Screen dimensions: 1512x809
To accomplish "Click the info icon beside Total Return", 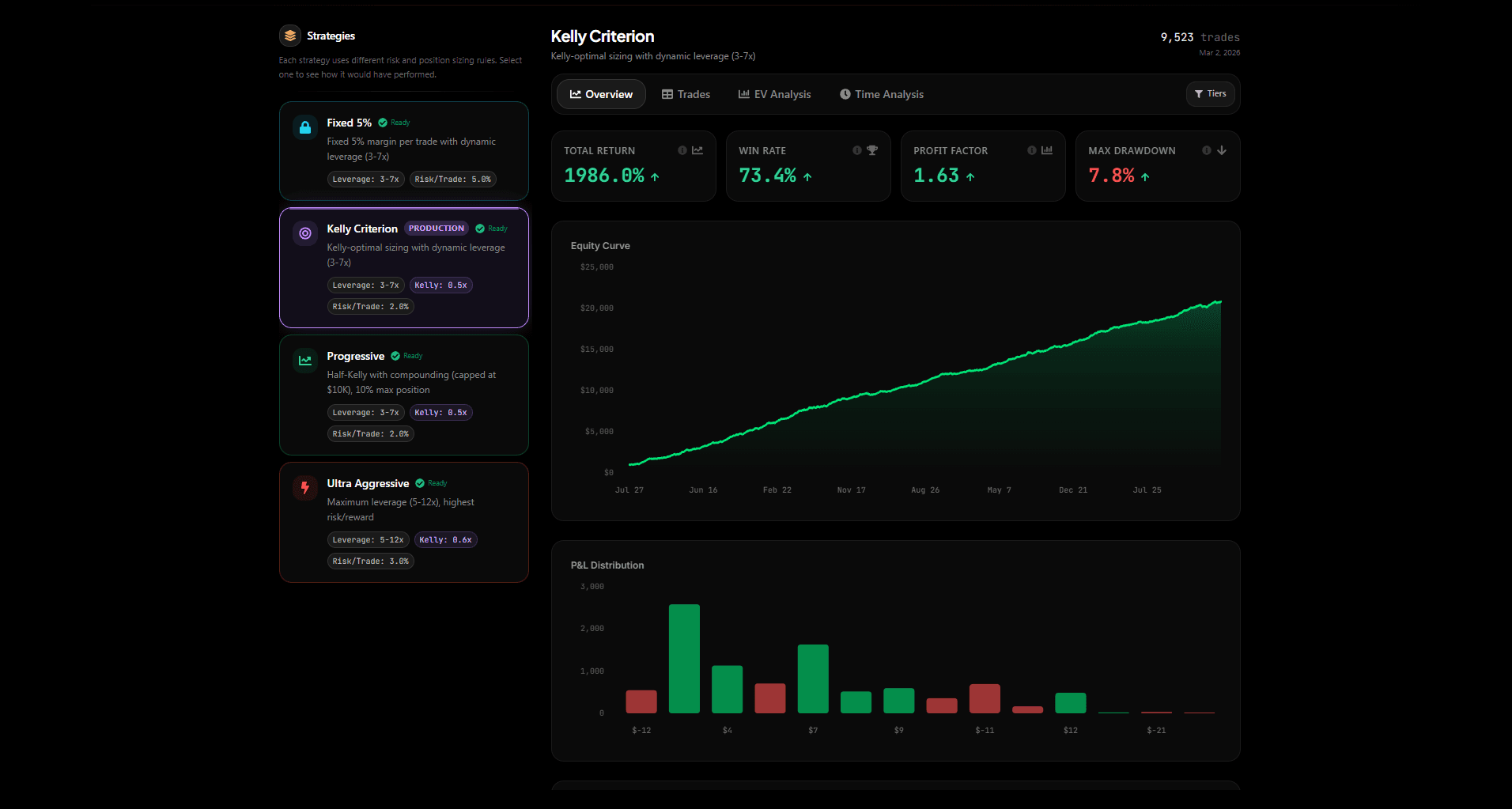I will point(682,149).
